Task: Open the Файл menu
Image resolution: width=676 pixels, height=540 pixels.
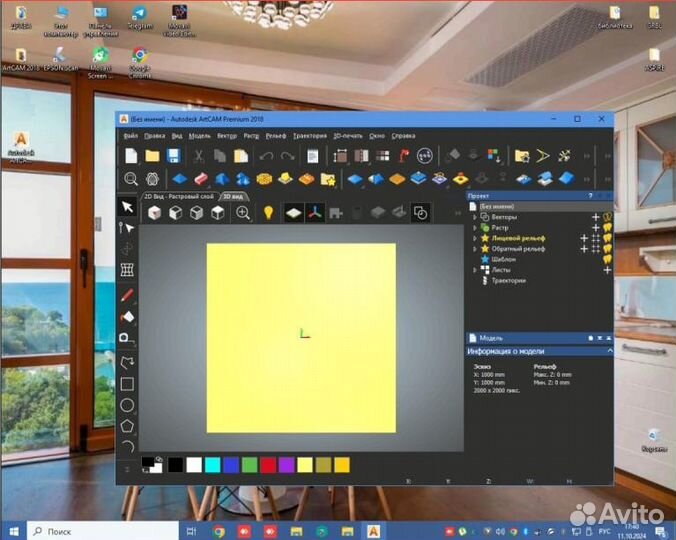Action: pos(131,136)
